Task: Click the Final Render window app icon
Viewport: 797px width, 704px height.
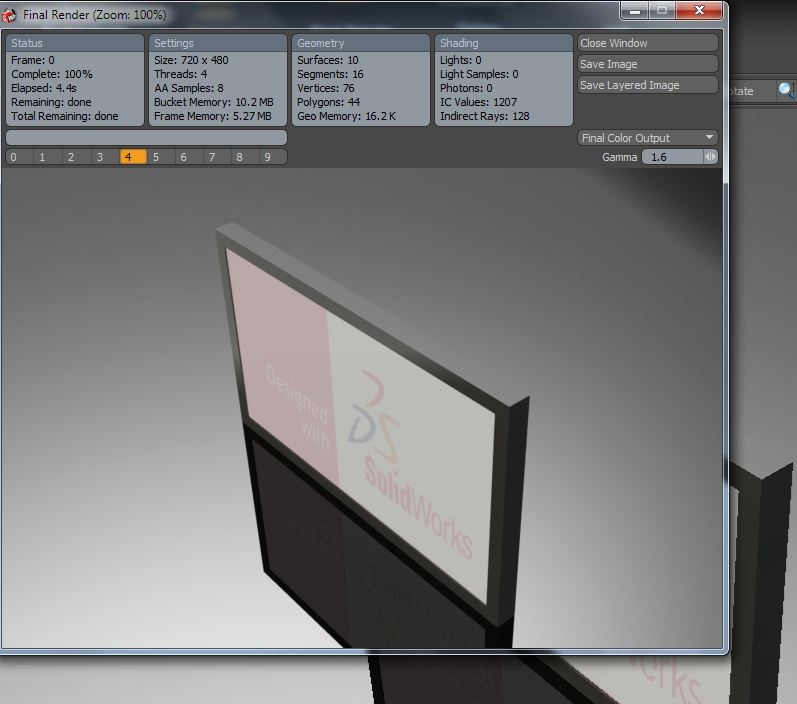Action: click(x=10, y=15)
